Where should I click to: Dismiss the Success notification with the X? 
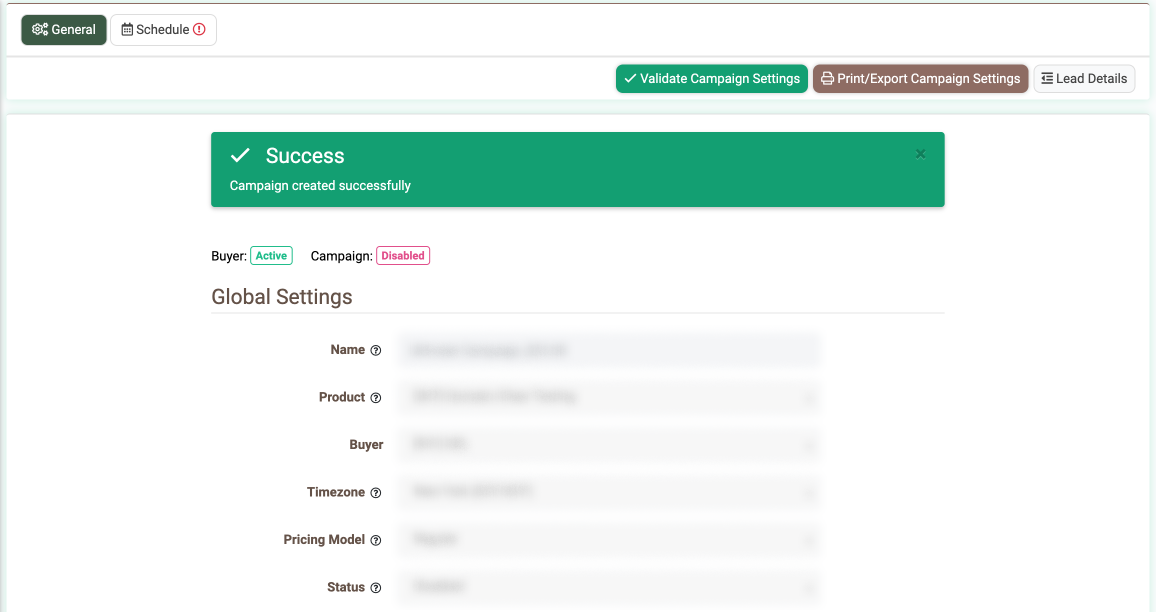point(920,154)
